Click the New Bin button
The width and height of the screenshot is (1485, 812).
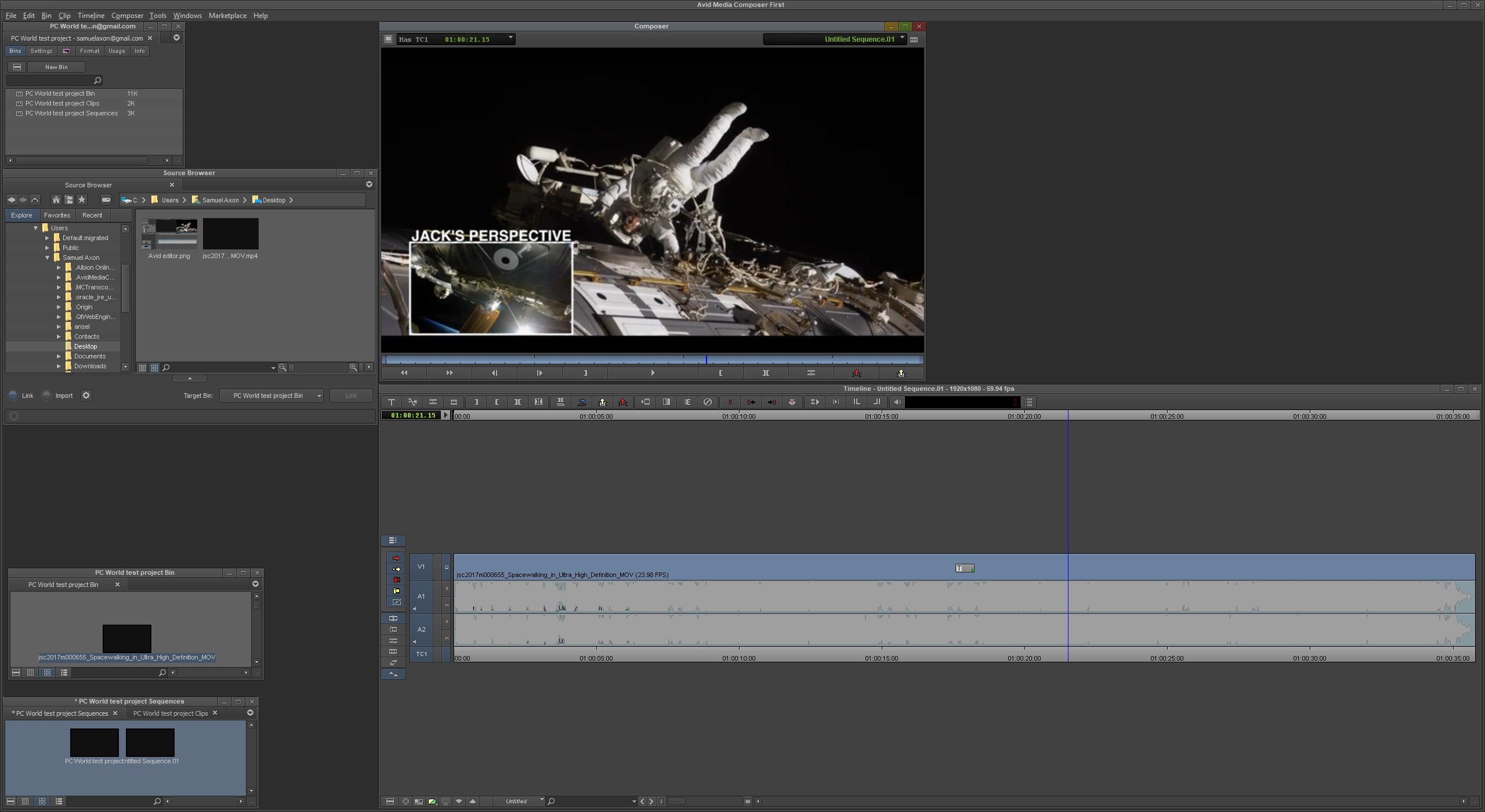pos(56,67)
